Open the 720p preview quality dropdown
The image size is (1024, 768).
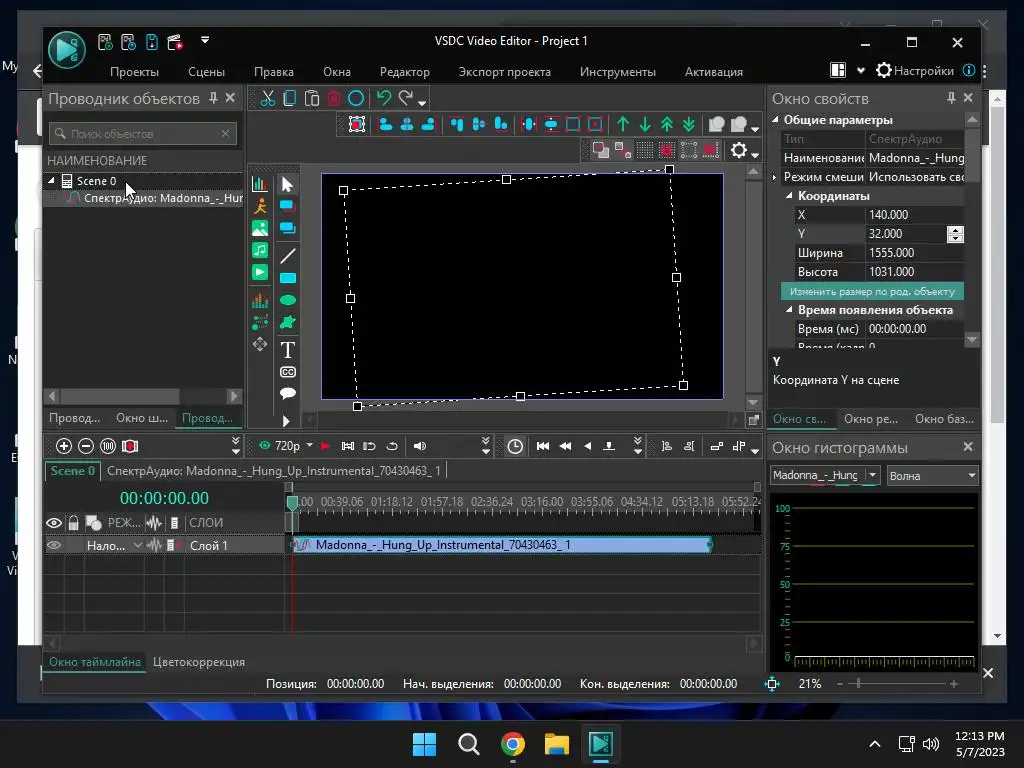pos(309,446)
